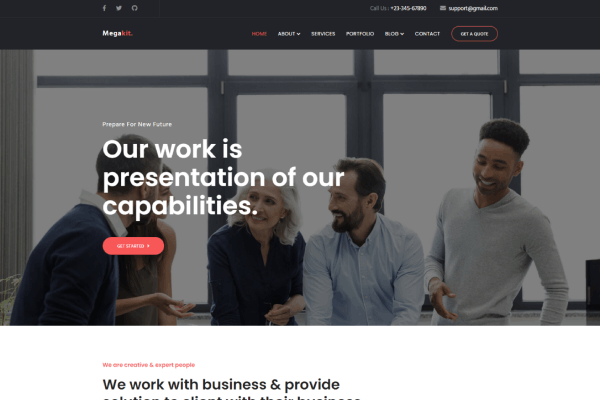Open the GitHub social icon
The image size is (600, 400).
pyautogui.click(x=134, y=8)
